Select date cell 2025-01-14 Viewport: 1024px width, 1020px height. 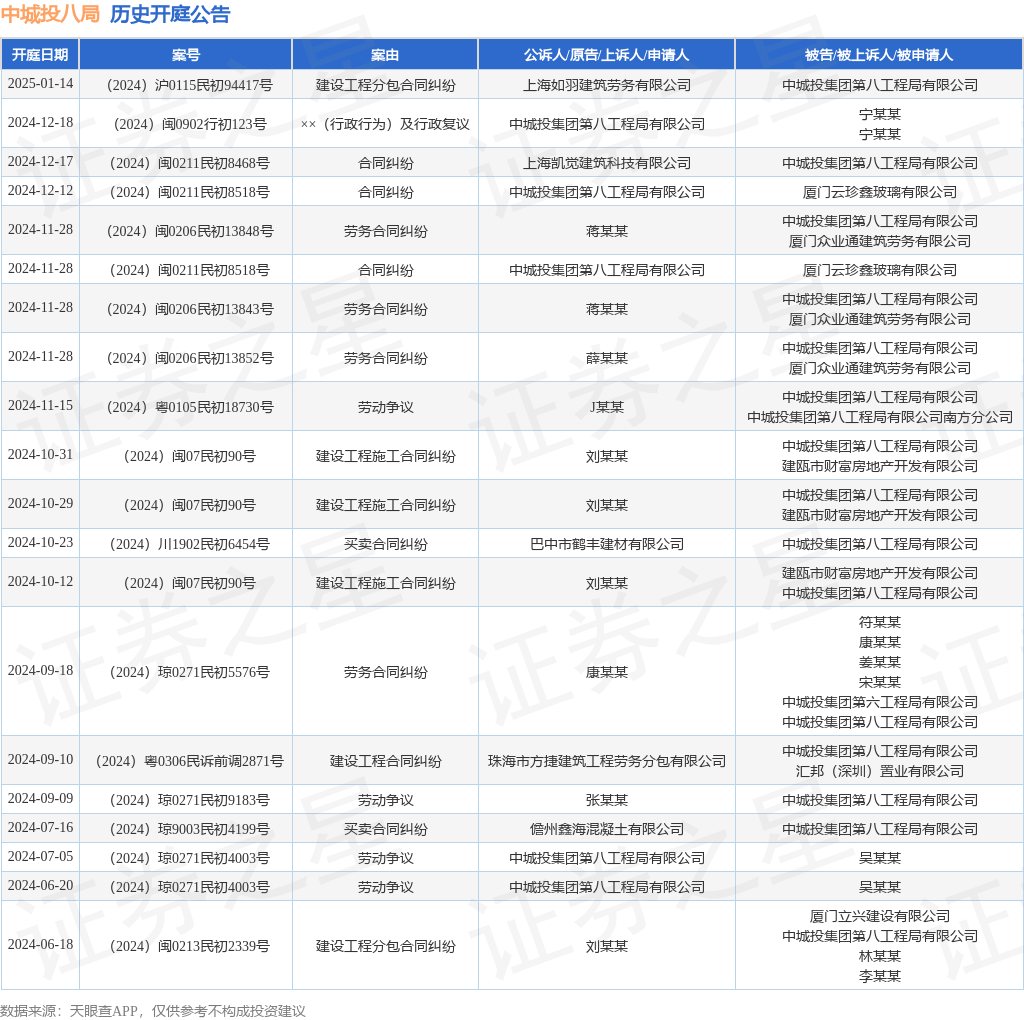[40, 84]
